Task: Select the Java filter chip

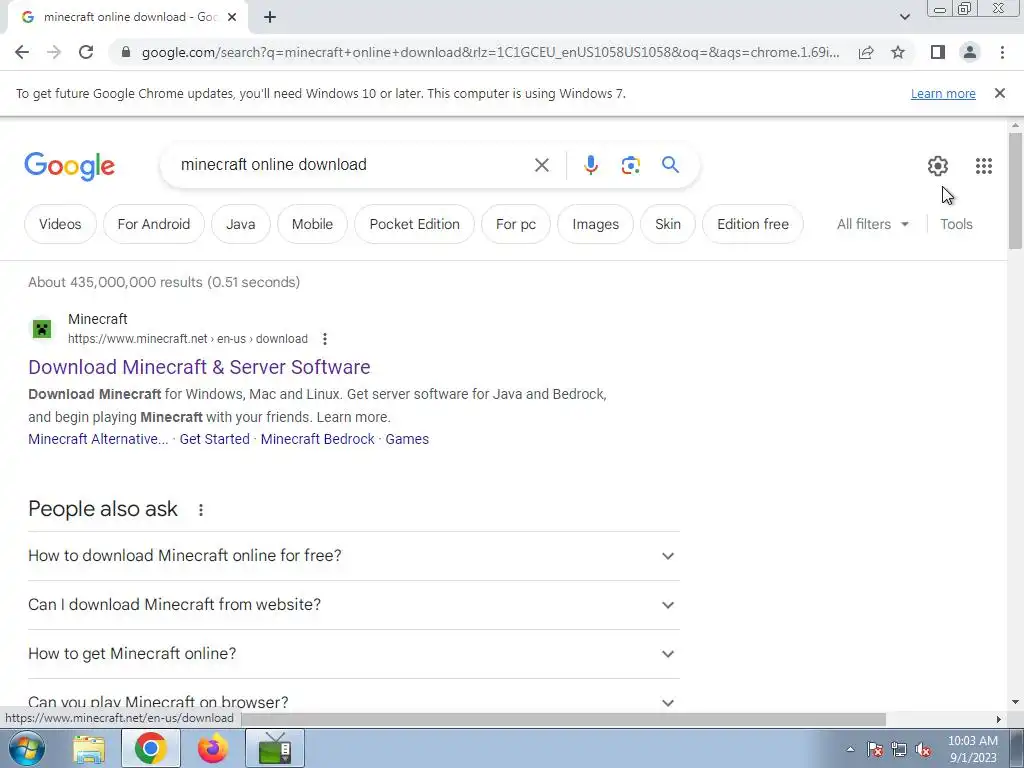Action: point(240,224)
